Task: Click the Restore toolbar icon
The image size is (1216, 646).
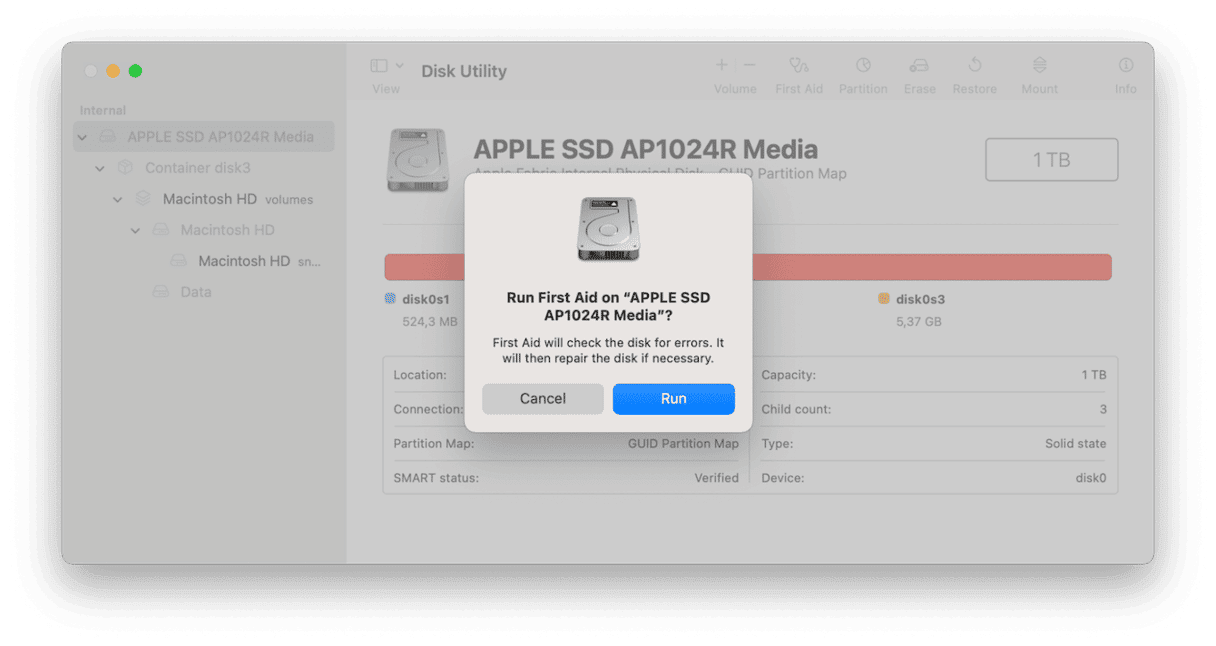Action: click(974, 66)
